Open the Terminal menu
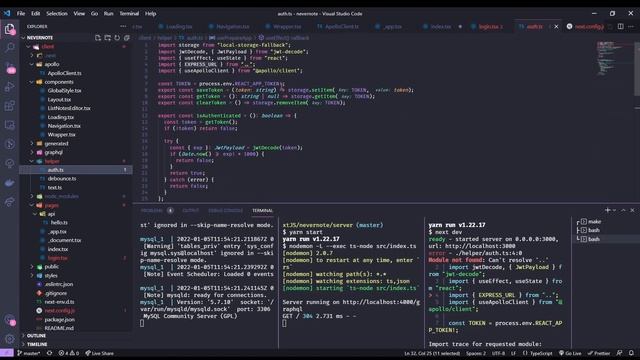640x360 pixels. pyautogui.click(x=129, y=13)
